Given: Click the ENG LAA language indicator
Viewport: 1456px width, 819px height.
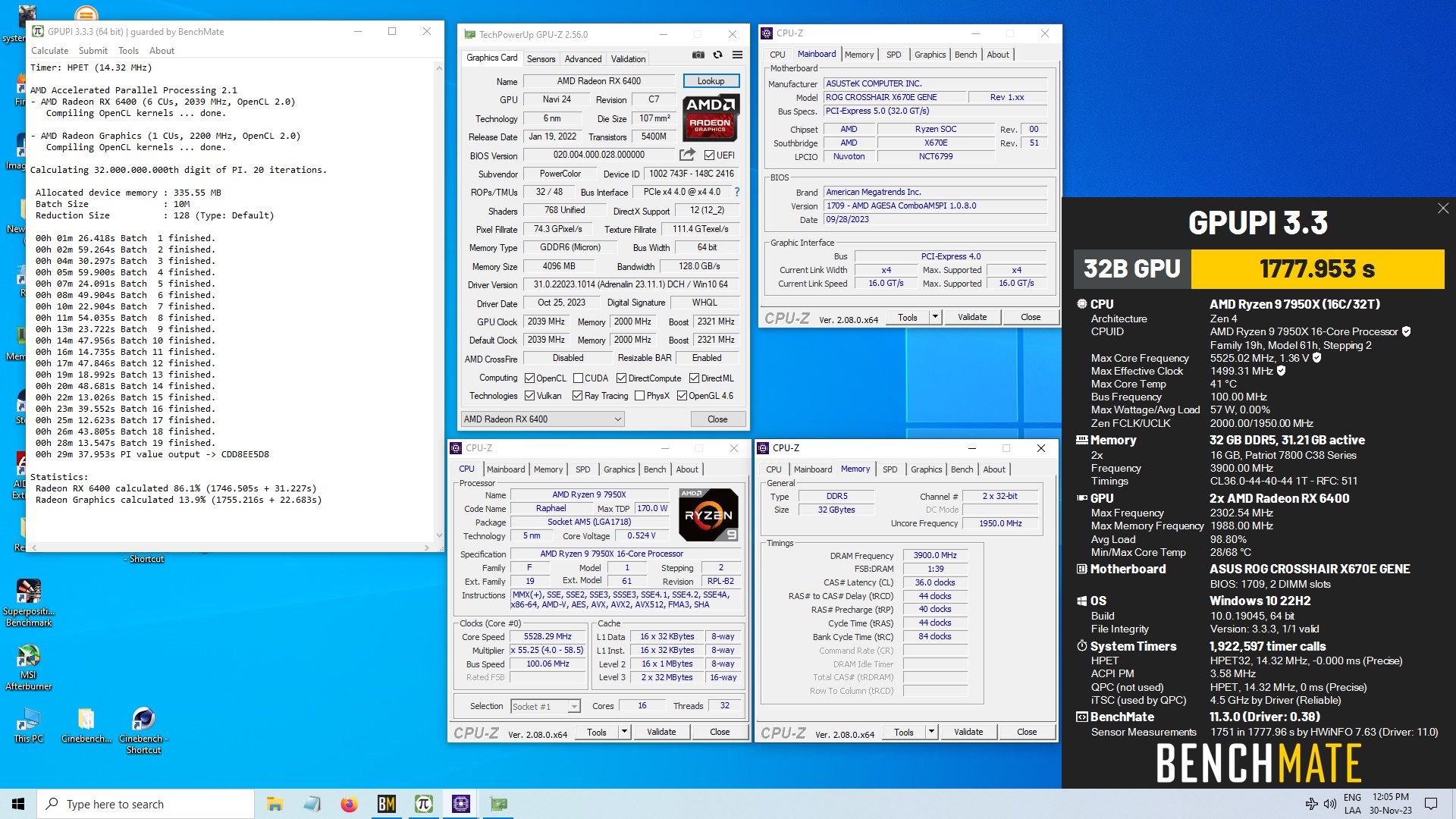Looking at the screenshot, I should point(1352,804).
